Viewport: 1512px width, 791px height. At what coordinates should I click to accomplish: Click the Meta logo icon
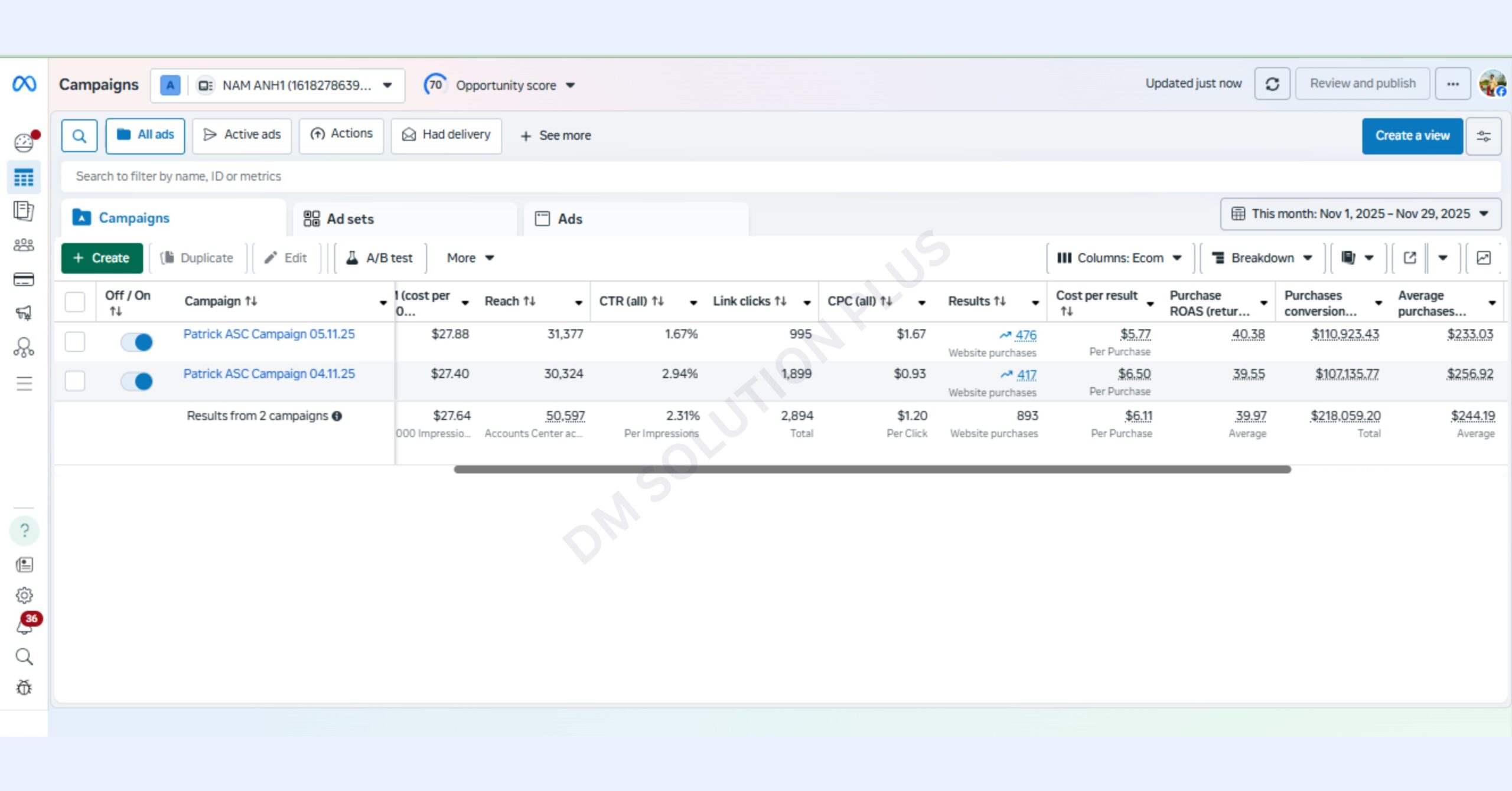pos(24,84)
